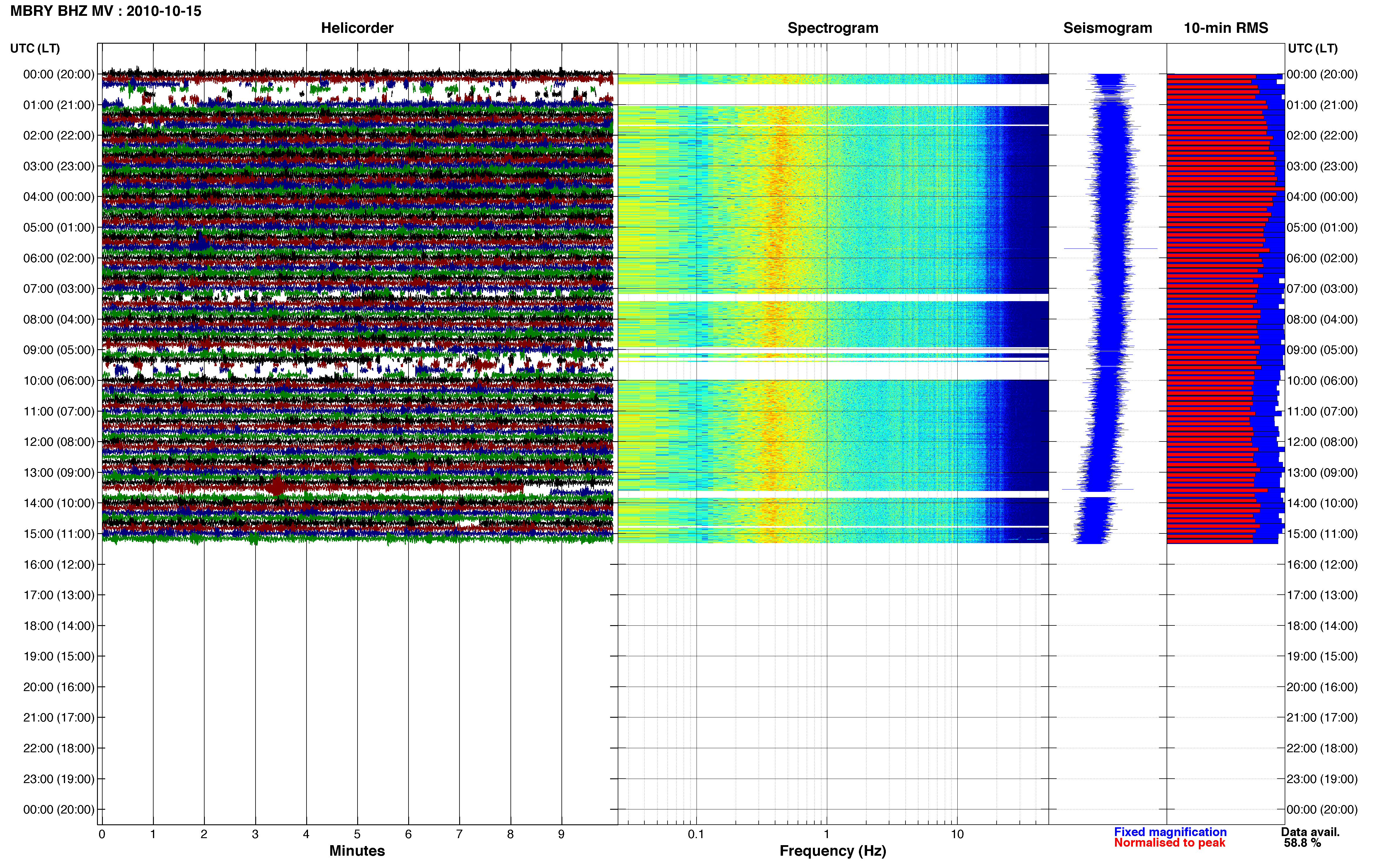Click RMS-side time label 23:00 (19:00)
Screen dimensions: 1389x868
(1322, 779)
